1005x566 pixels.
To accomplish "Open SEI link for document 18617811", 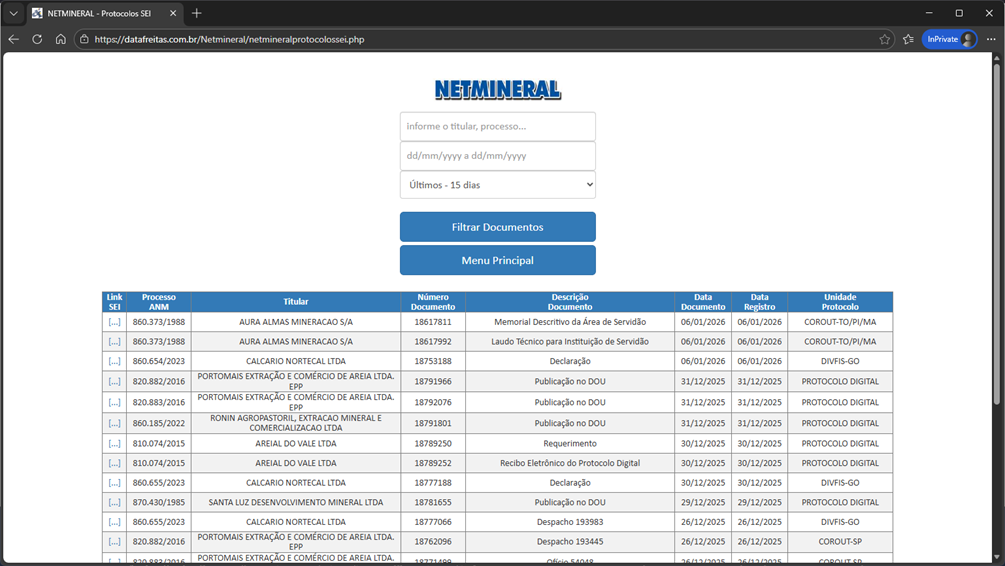I will tap(114, 322).
